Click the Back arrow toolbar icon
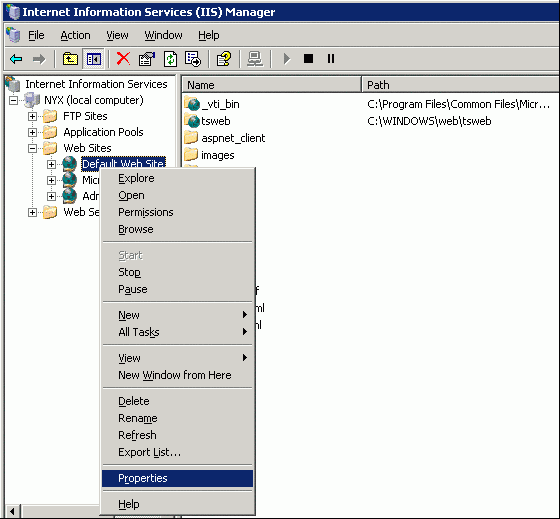The image size is (560, 519). 16,59
